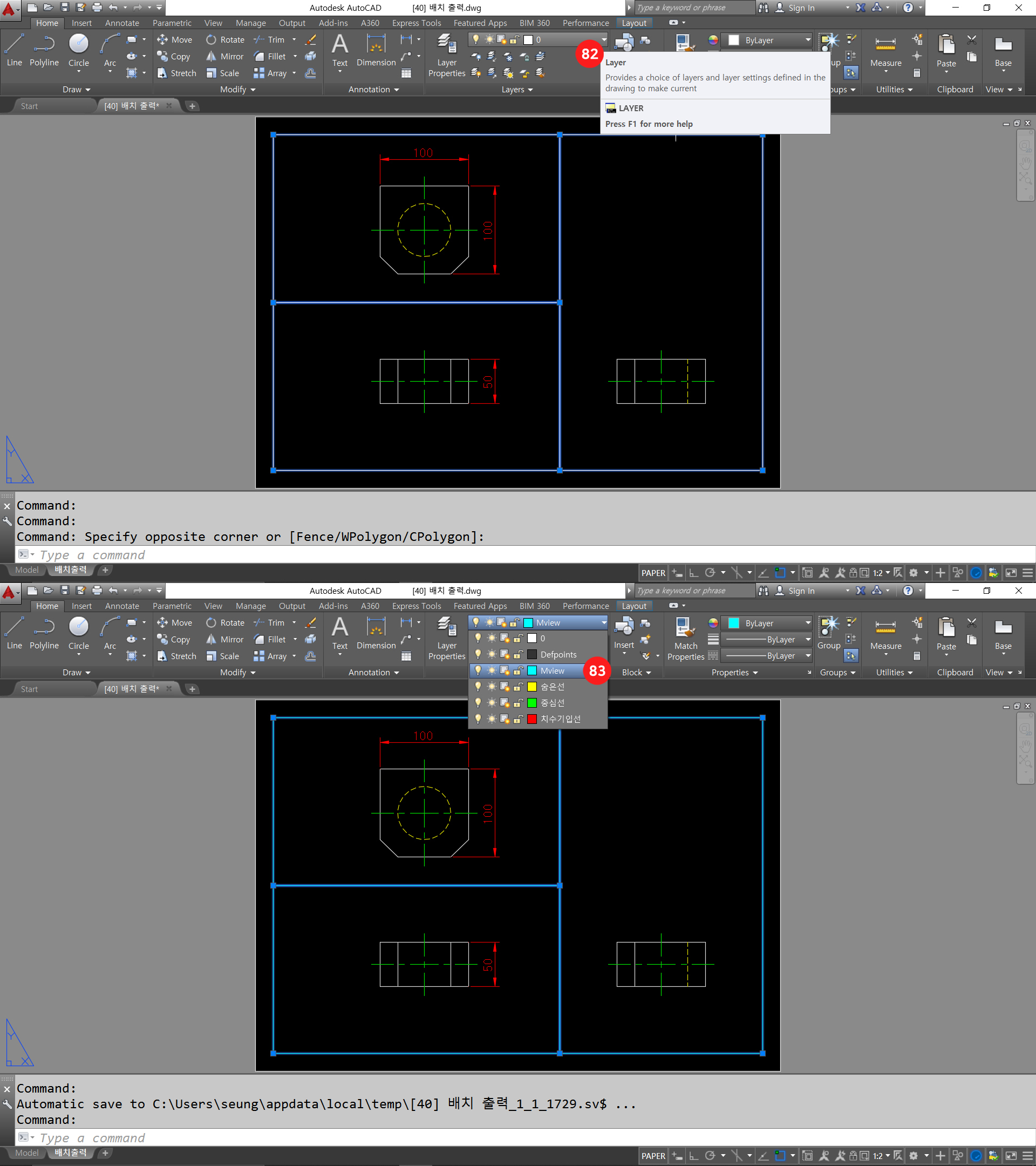Toggle object snap in lower window status bar
1036x1166 pixels.
(x=780, y=1156)
